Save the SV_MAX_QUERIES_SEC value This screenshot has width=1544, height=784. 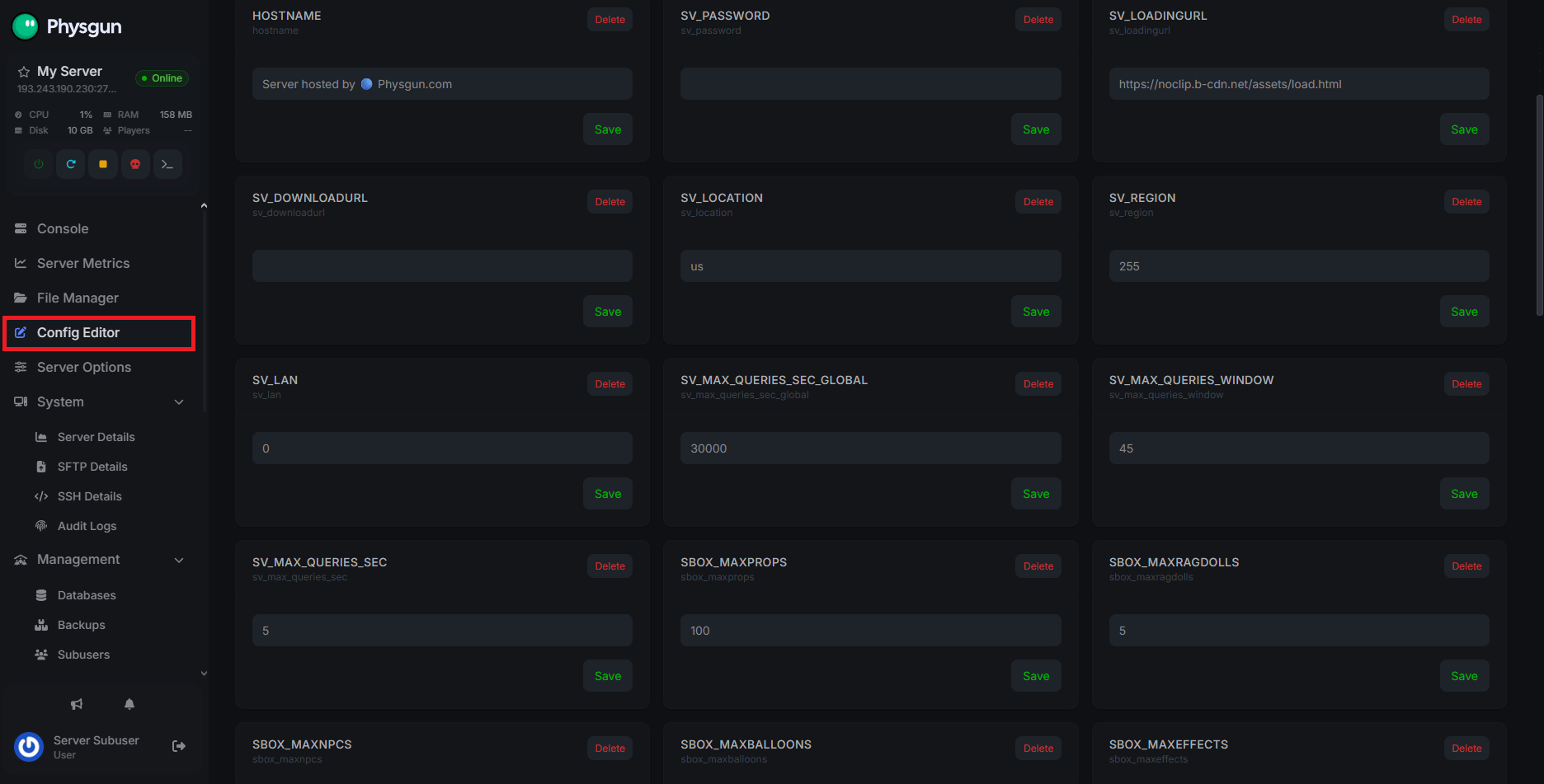click(608, 676)
